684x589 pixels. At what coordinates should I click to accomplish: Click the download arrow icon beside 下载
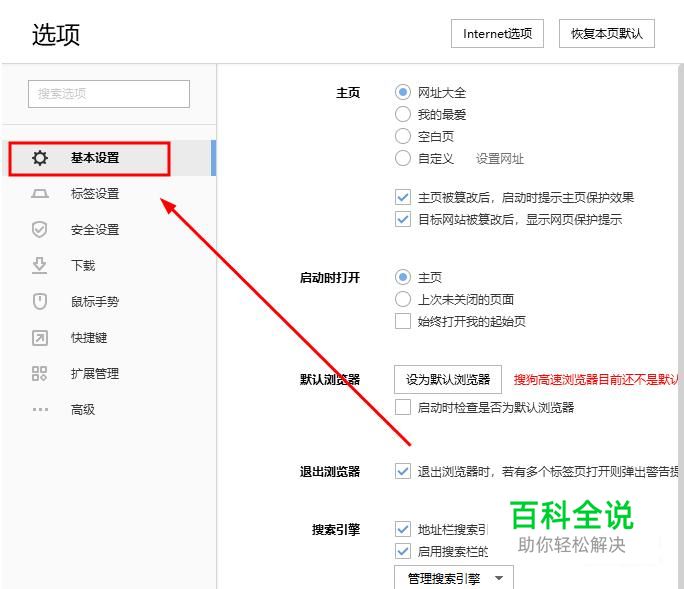pyautogui.click(x=40, y=265)
